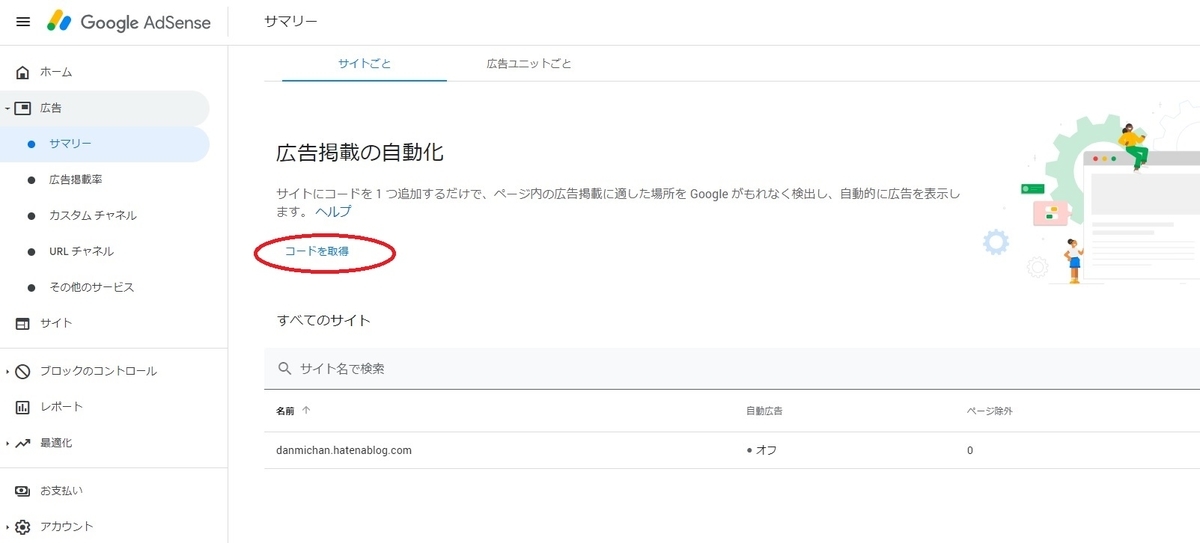Click danmichan.hatenablog.com site row
The height and width of the screenshot is (543, 1200).
(732, 450)
